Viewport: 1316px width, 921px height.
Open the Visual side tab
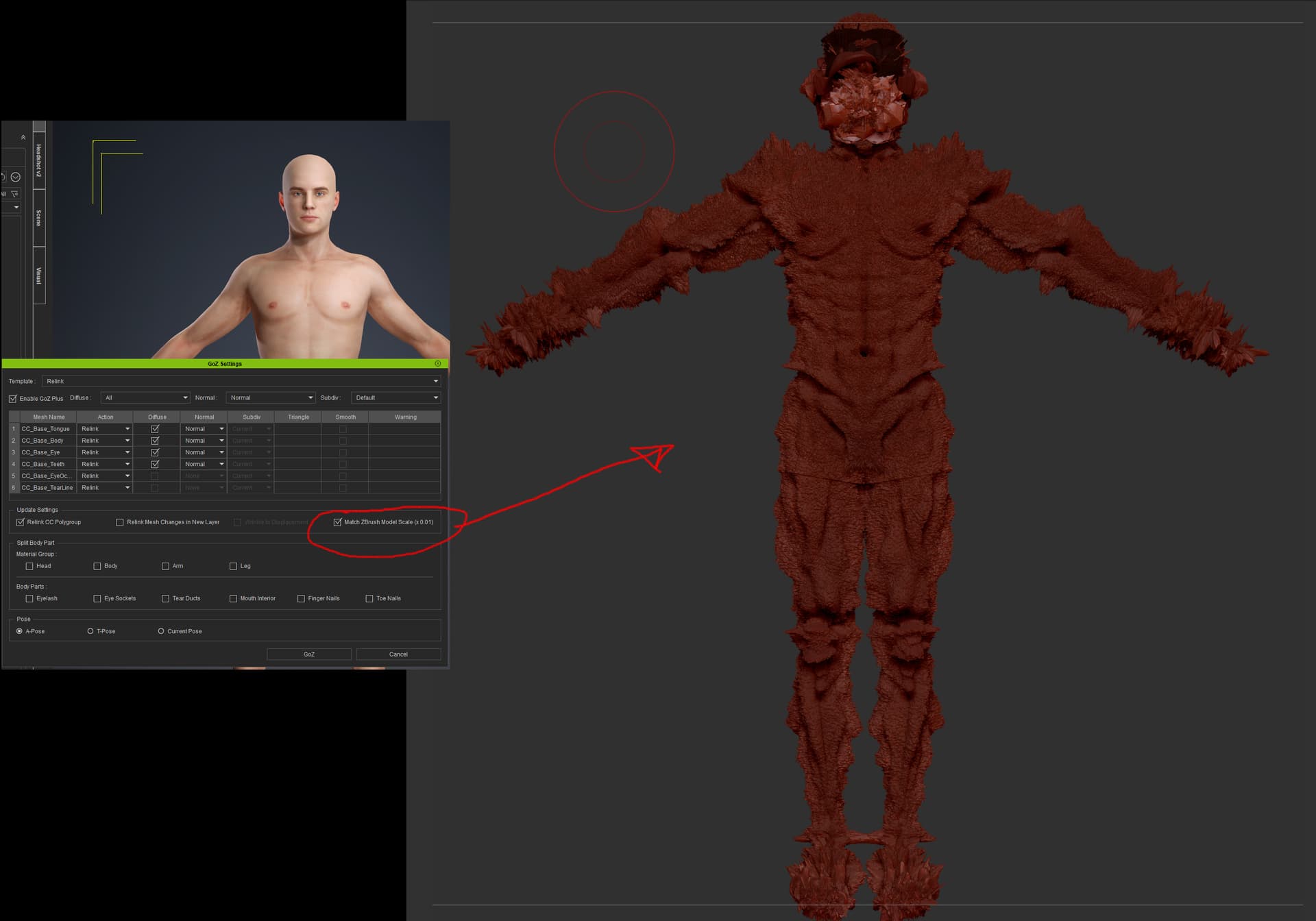(x=39, y=275)
